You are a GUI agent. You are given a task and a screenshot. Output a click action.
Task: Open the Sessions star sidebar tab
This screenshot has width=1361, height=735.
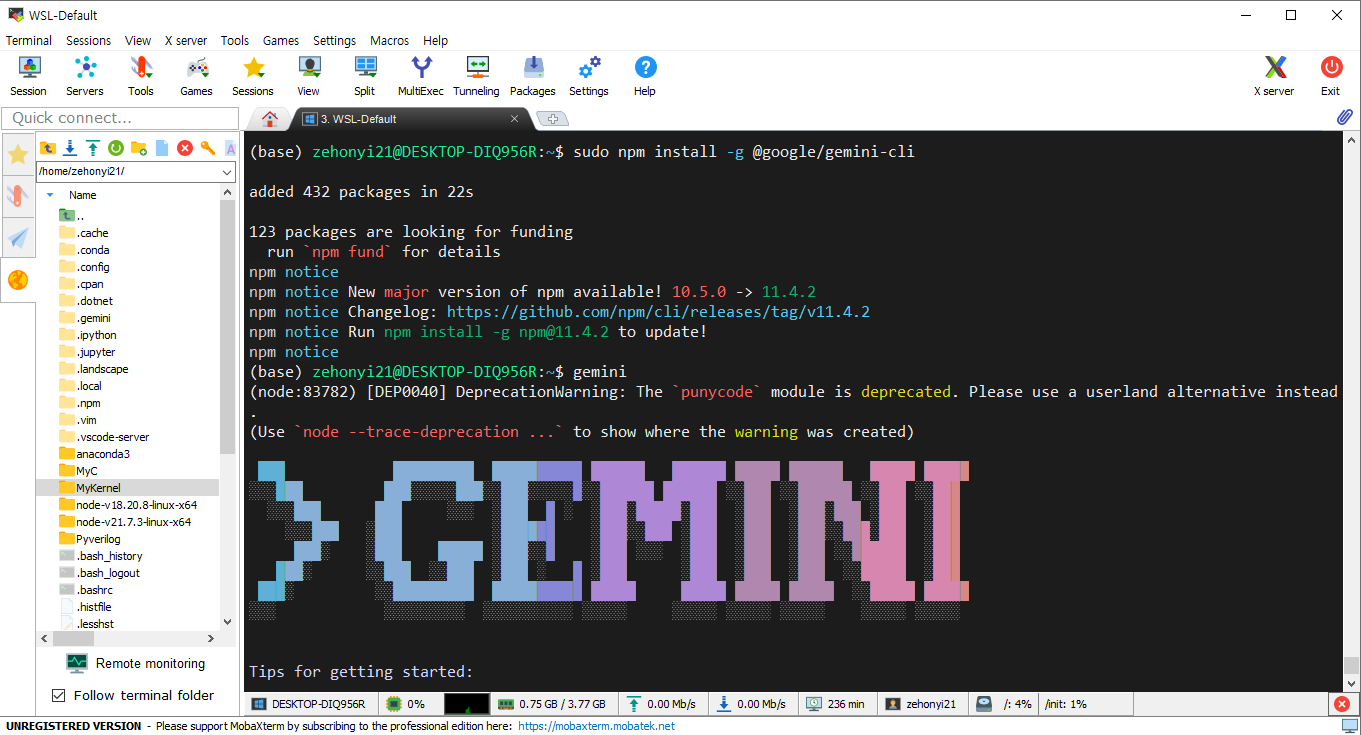(18, 154)
